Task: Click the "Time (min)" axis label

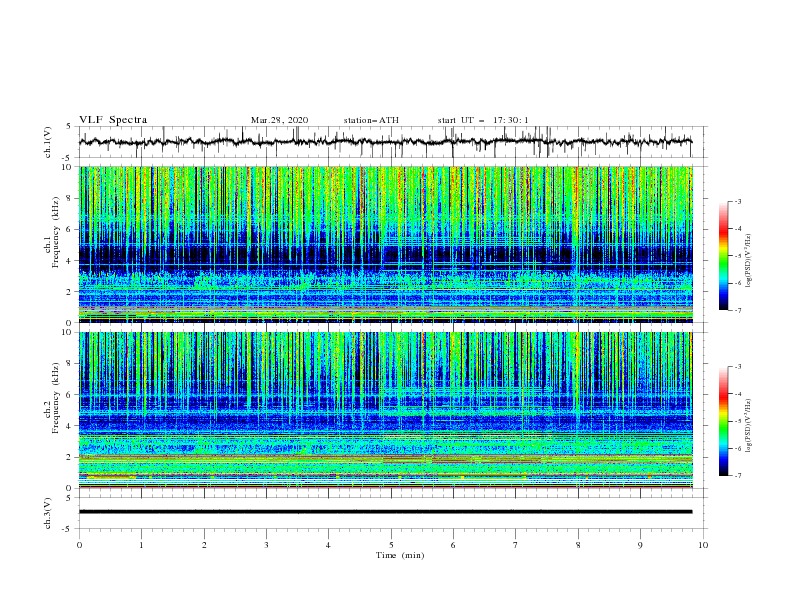Action: click(x=400, y=555)
